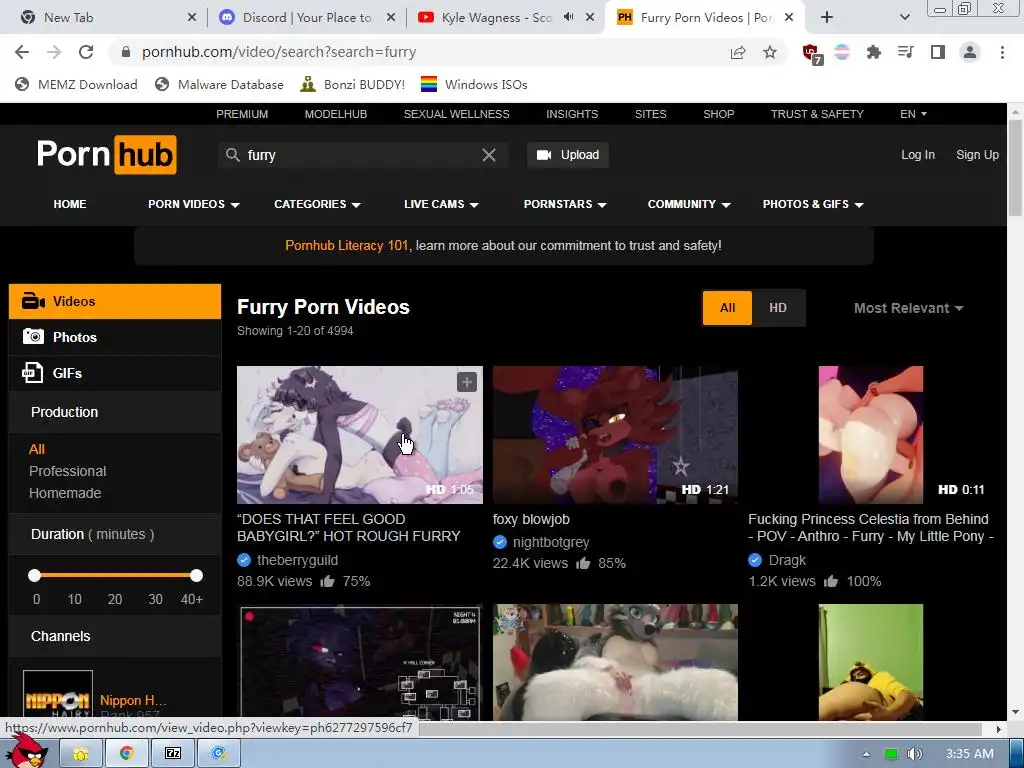Open the SEXUAL WELLNESS top link
Screen dimensions: 1024x768
pyautogui.click(x=456, y=114)
